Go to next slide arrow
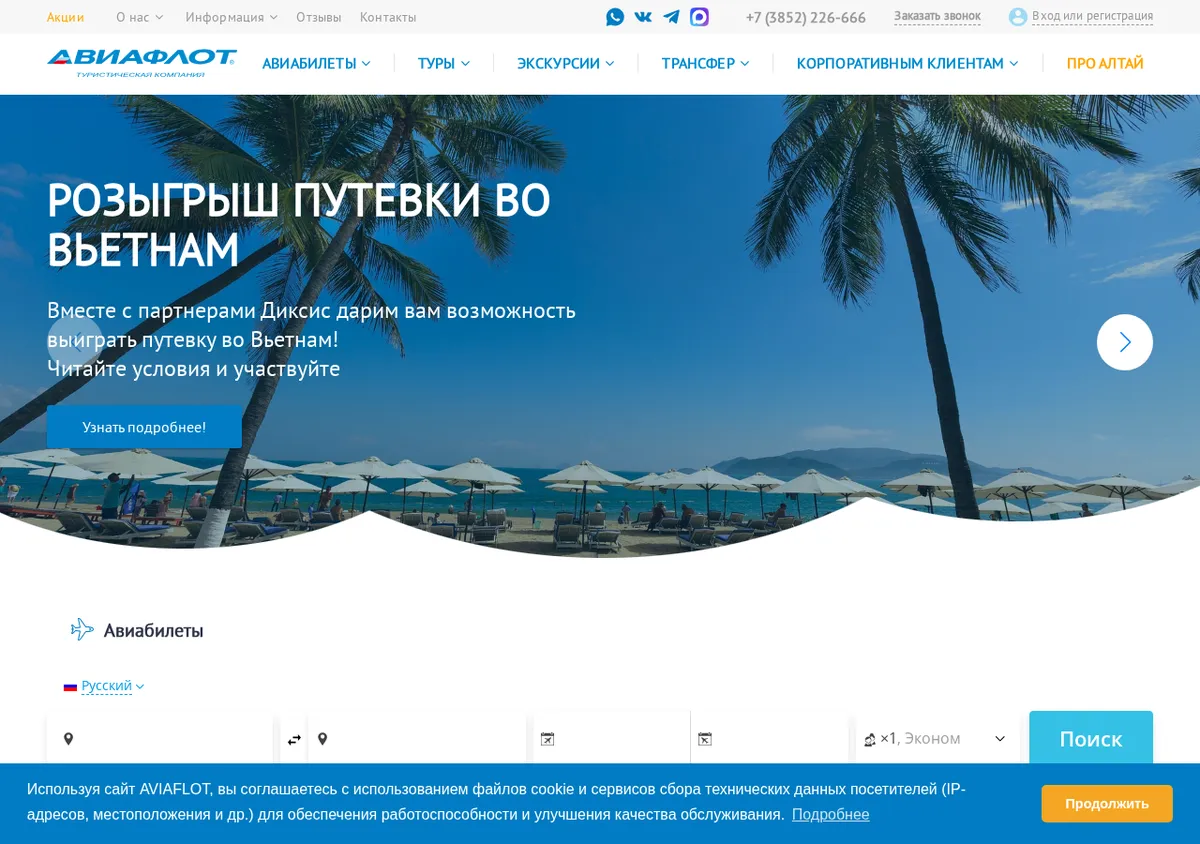This screenshot has width=1200, height=844. pos(1125,342)
